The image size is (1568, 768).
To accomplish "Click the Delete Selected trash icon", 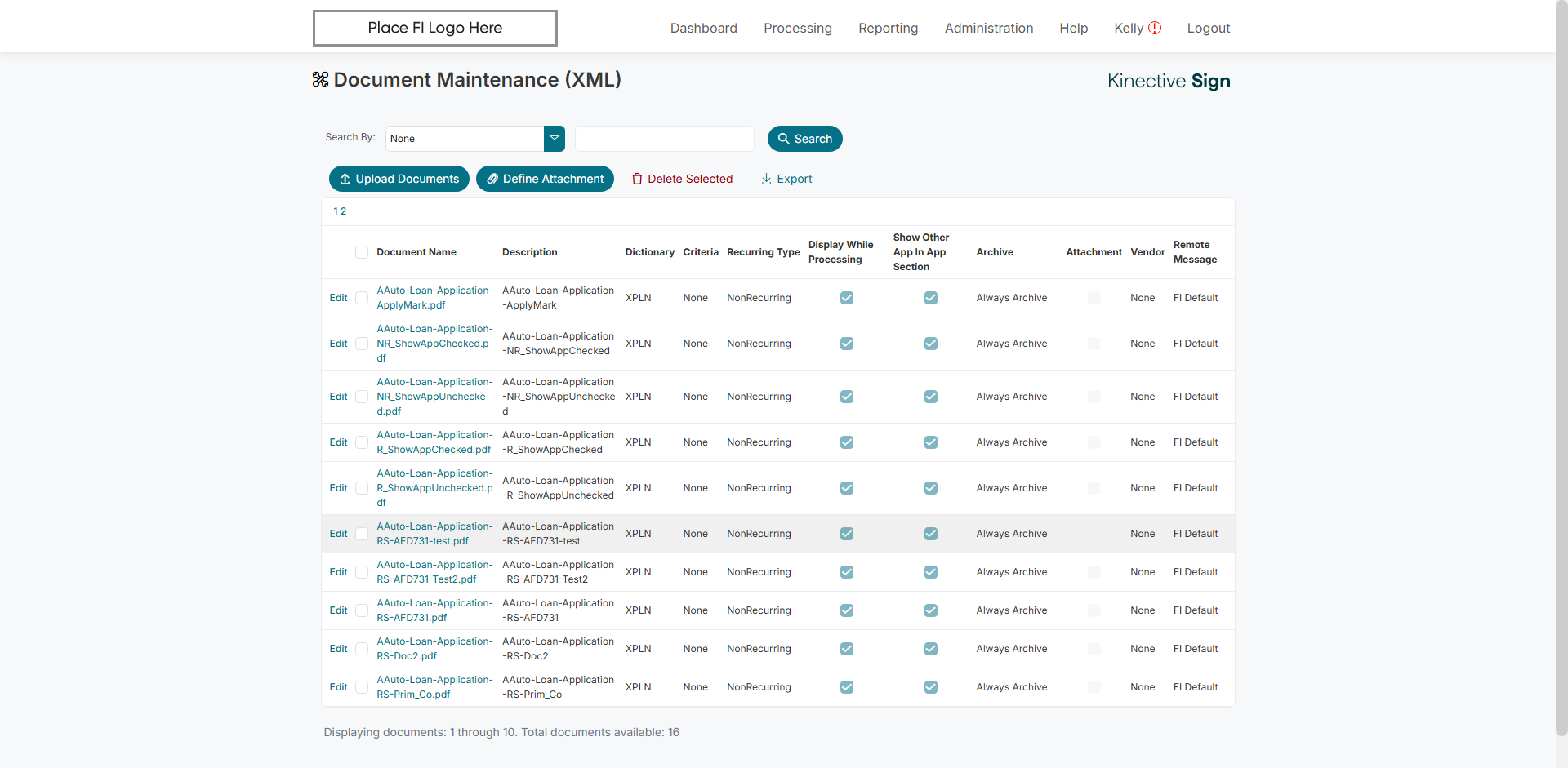I will pyautogui.click(x=637, y=179).
